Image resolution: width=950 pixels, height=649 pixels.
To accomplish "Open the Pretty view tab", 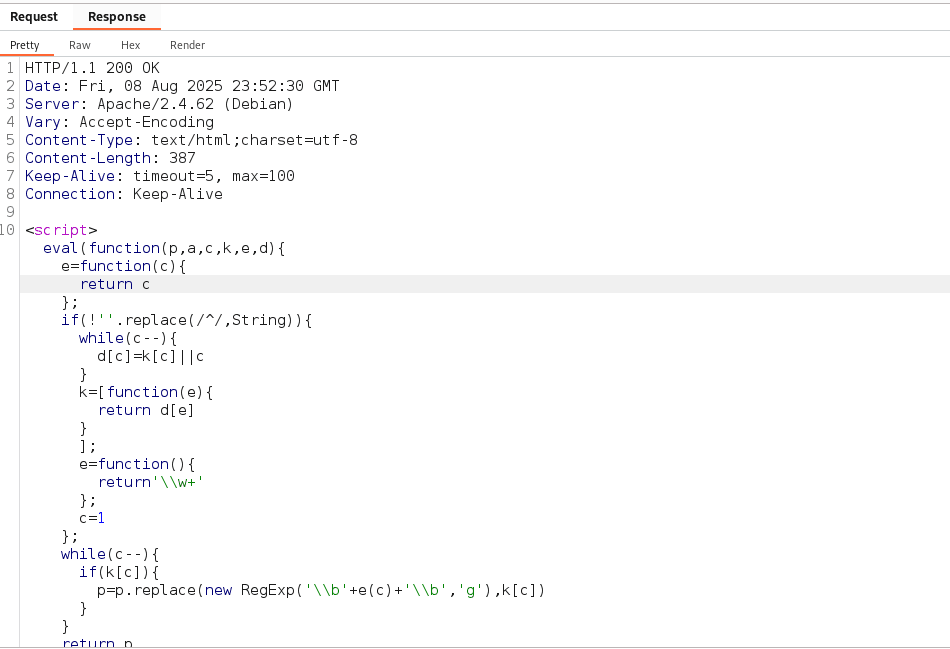I will (25, 45).
